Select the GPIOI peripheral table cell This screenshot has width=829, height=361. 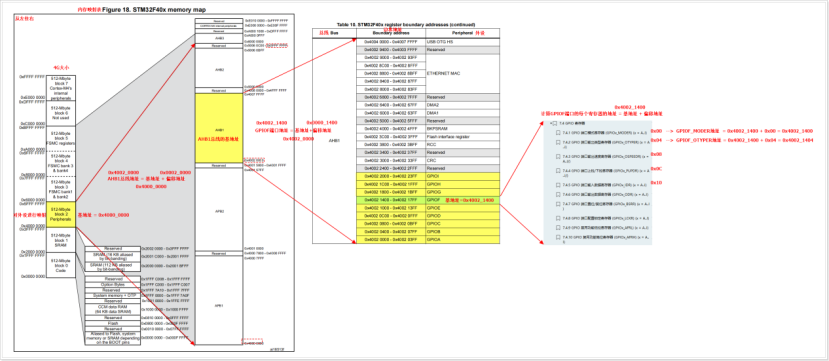coord(462,177)
